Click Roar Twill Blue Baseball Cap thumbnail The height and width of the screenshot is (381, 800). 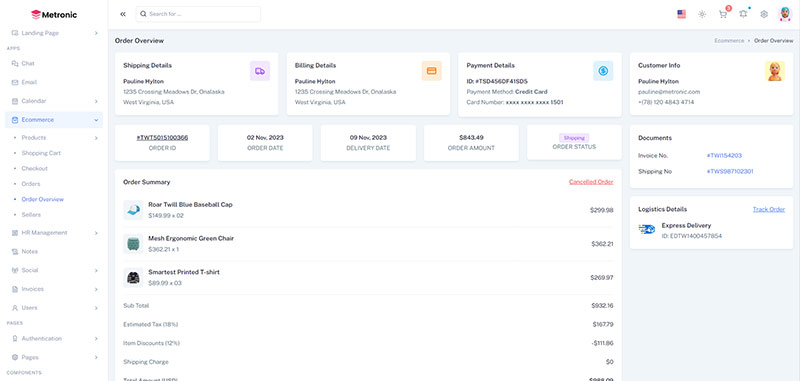coord(133,210)
